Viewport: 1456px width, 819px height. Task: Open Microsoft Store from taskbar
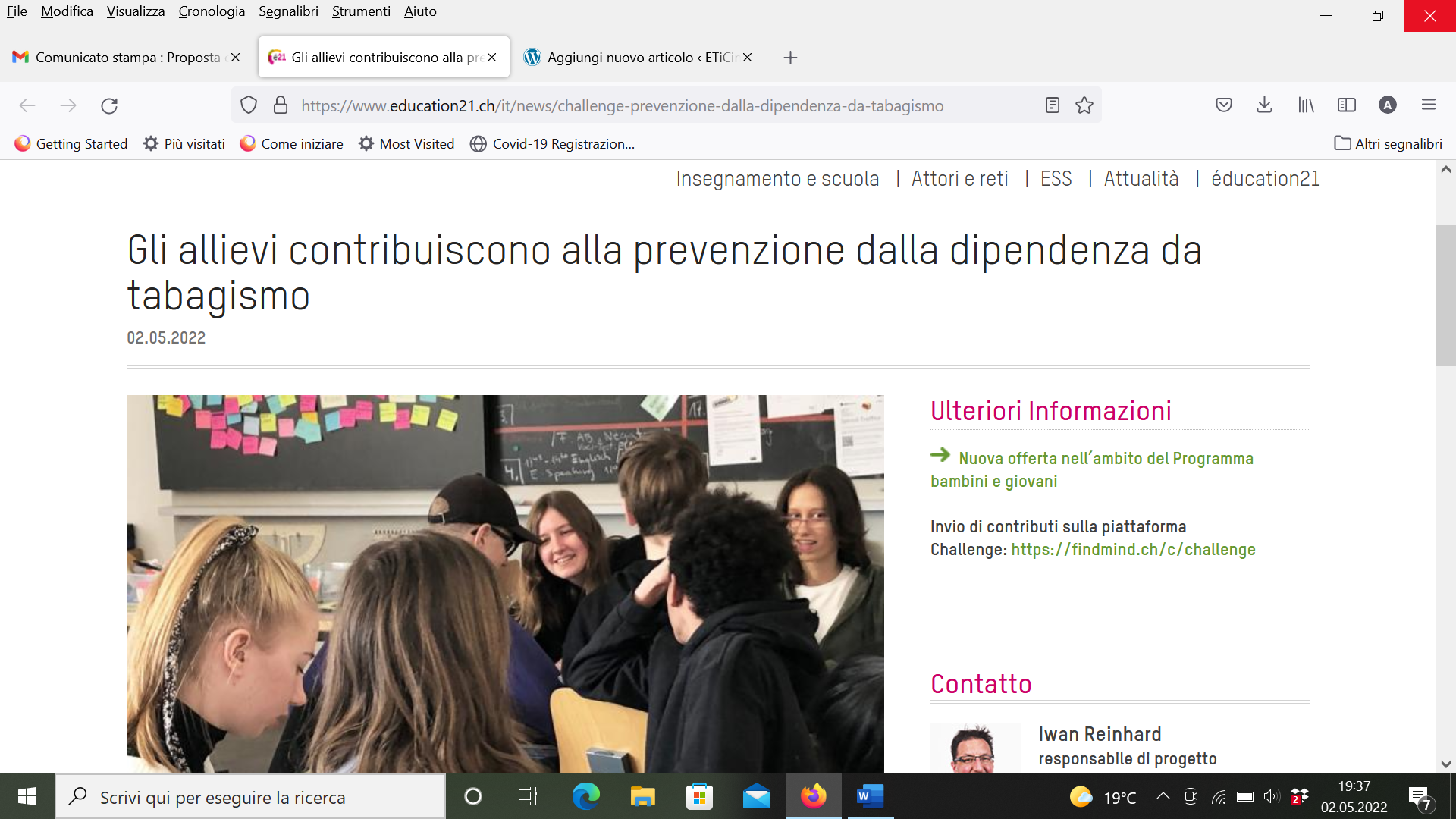click(x=699, y=796)
